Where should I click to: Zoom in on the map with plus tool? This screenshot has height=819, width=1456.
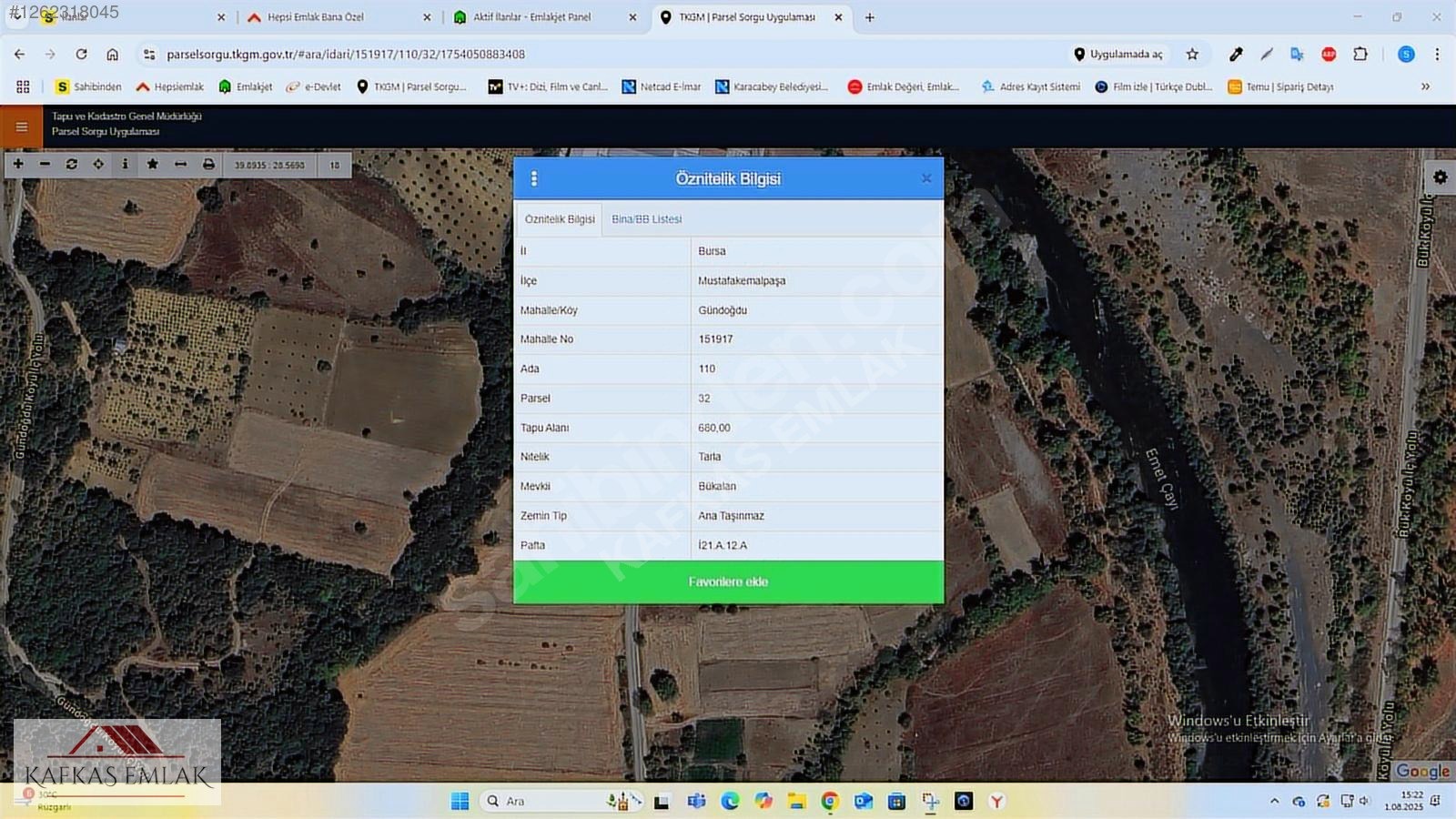tap(18, 164)
